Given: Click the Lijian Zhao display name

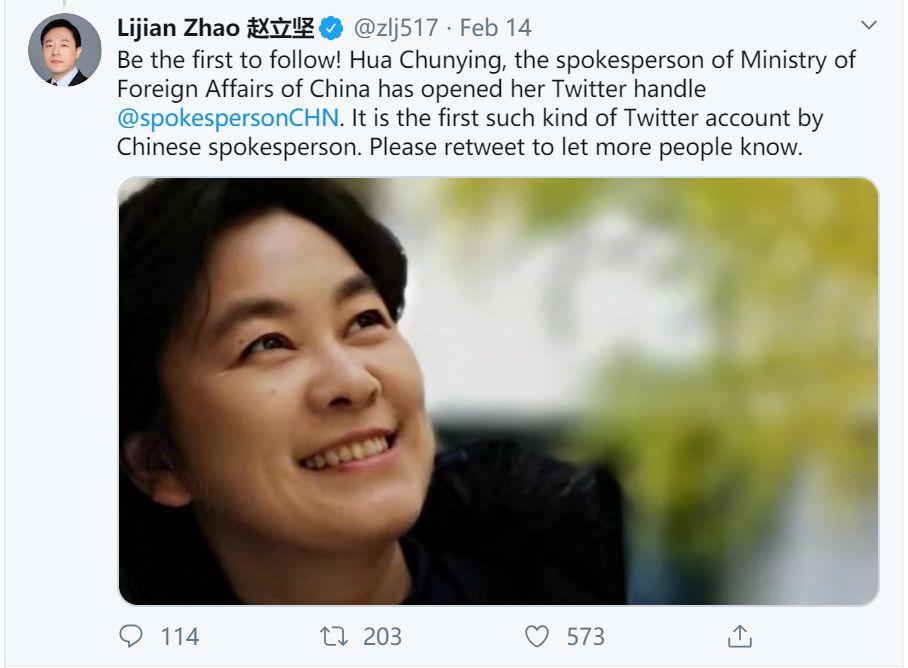Looking at the screenshot, I should [x=179, y=27].
